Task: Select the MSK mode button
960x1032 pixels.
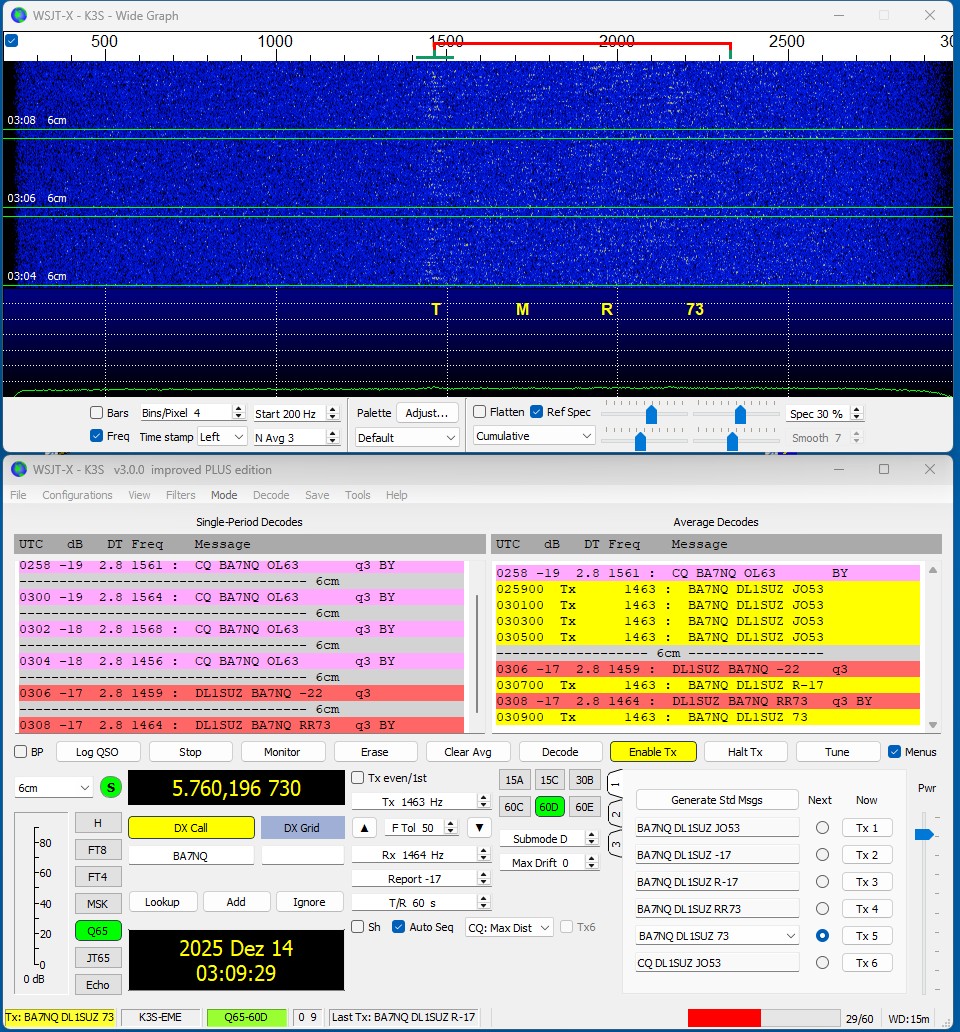Action: [x=97, y=903]
